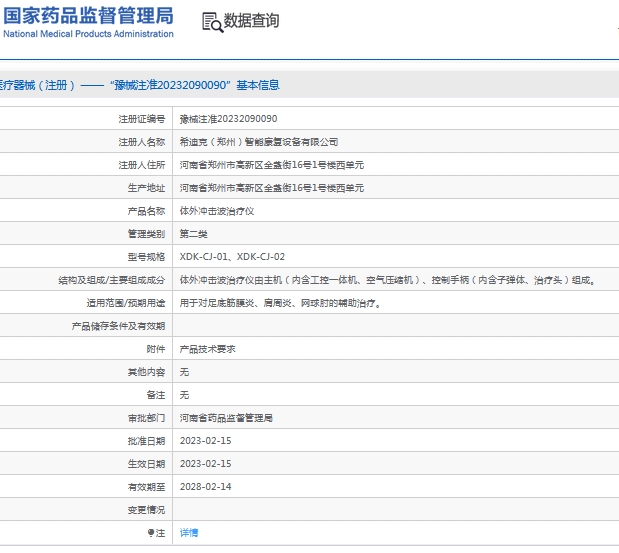Viewport: 619px width, 553px height.
Task: Click the 注册证编号 label cell
Action: click(x=142, y=119)
